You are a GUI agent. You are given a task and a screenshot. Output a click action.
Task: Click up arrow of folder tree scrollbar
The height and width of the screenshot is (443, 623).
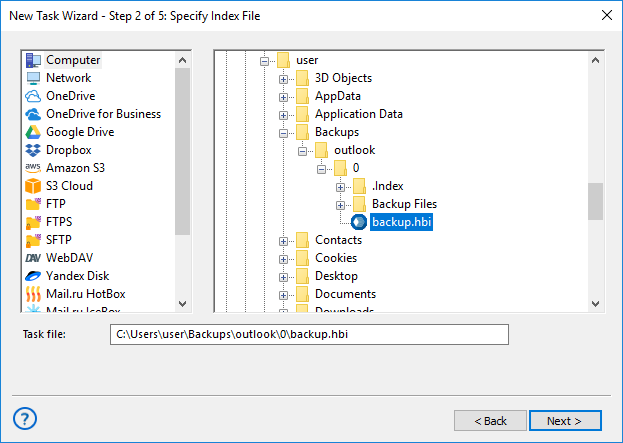(595, 60)
